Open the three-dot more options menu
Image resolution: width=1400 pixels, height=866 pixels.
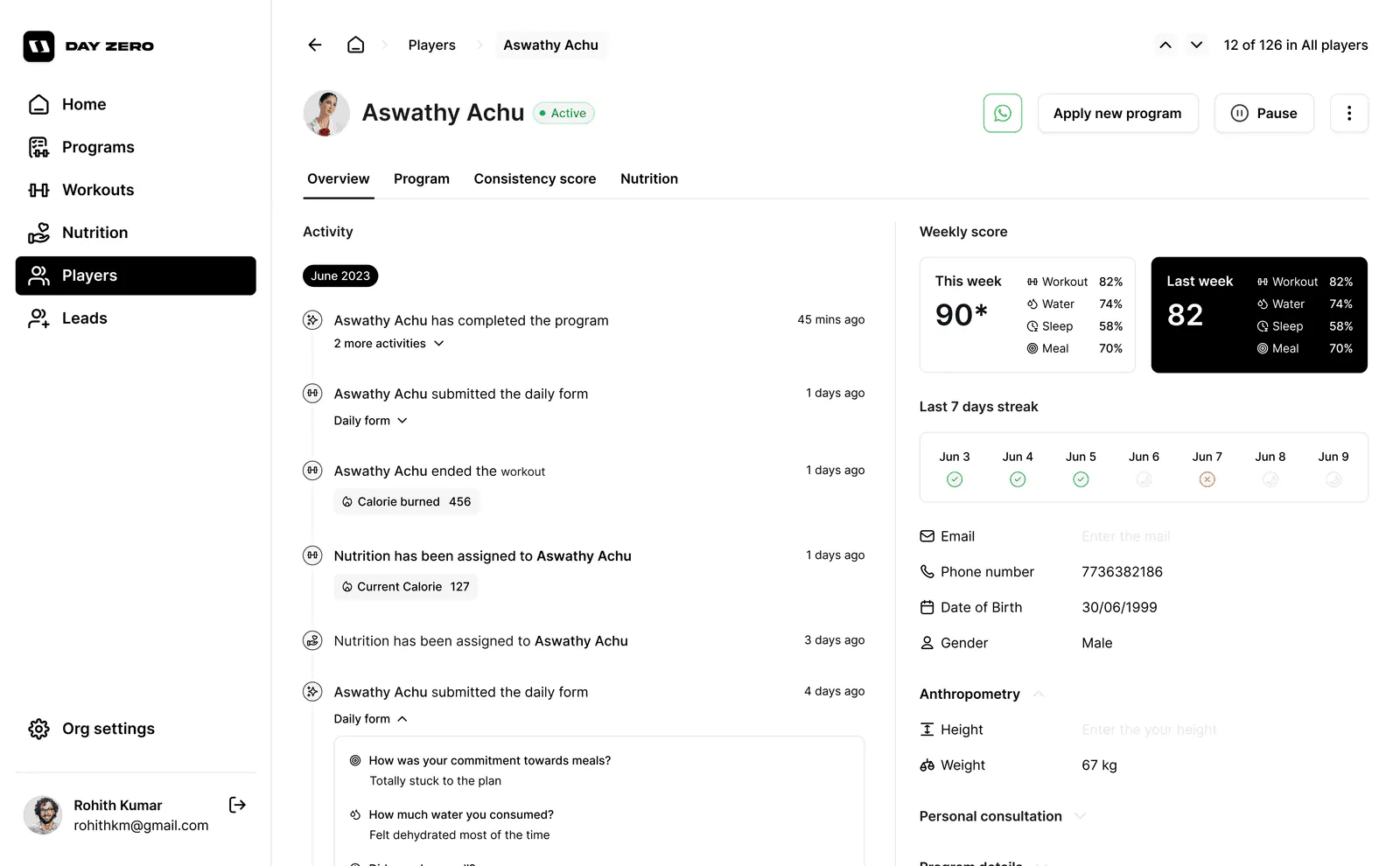coord(1349,113)
